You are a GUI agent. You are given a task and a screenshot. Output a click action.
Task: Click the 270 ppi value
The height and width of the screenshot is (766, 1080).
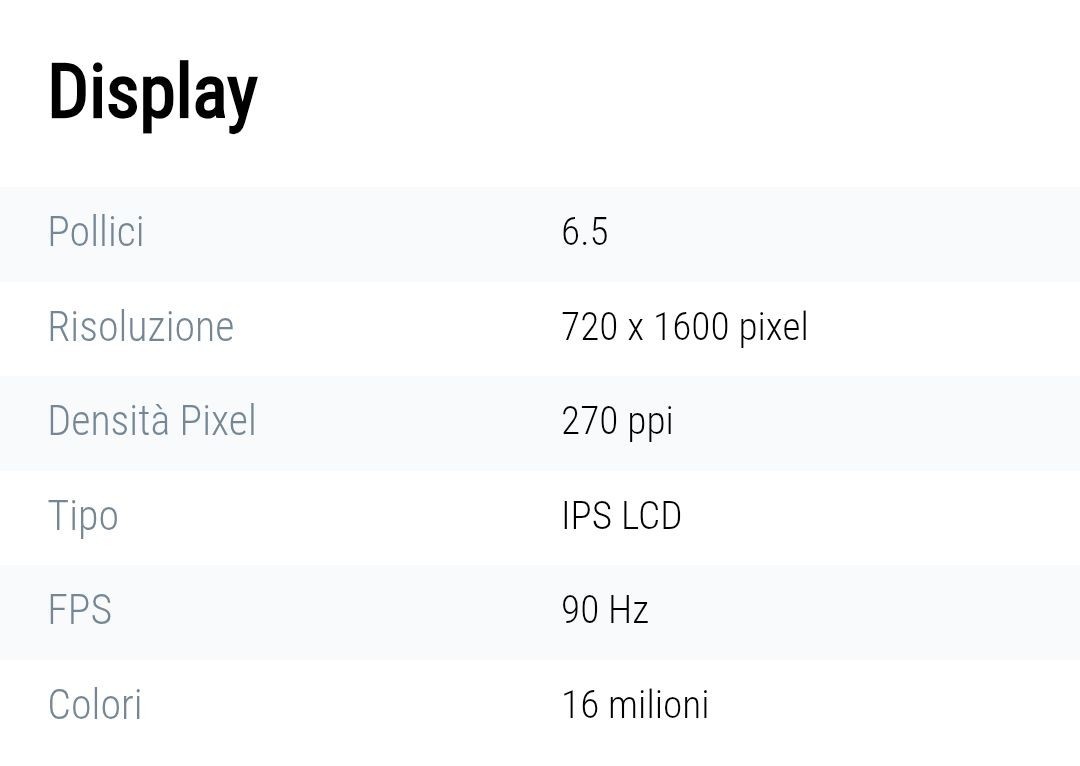(x=617, y=422)
